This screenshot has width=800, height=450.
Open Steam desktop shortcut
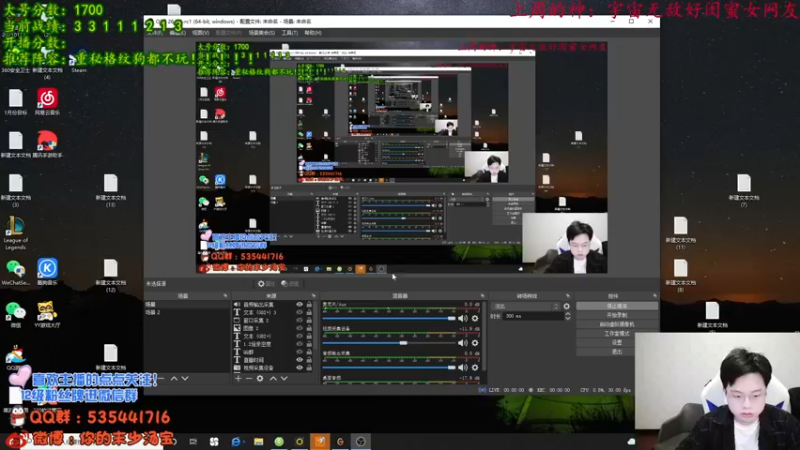[79, 62]
